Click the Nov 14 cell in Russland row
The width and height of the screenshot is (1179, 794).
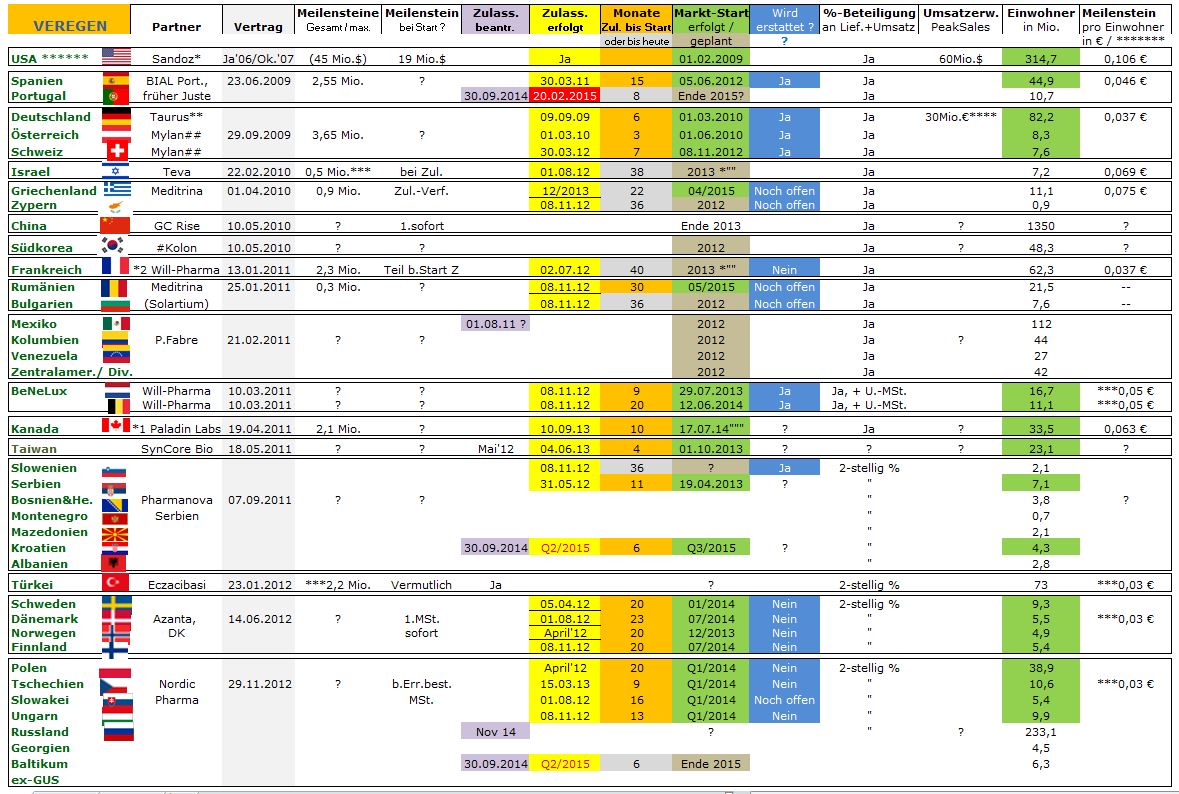(x=495, y=732)
